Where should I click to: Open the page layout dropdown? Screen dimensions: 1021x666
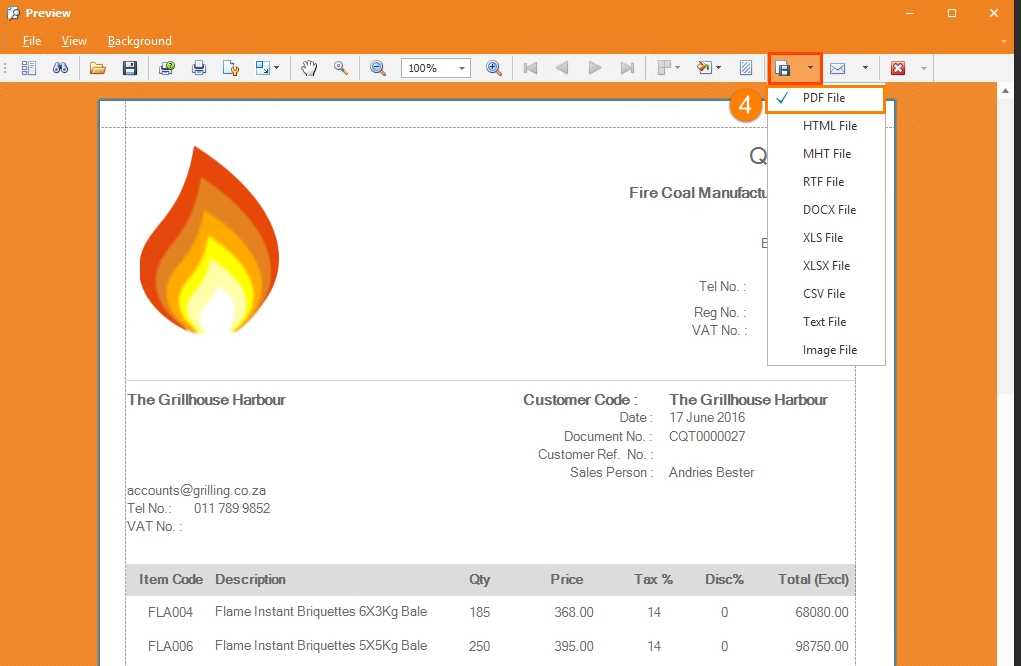pos(667,67)
